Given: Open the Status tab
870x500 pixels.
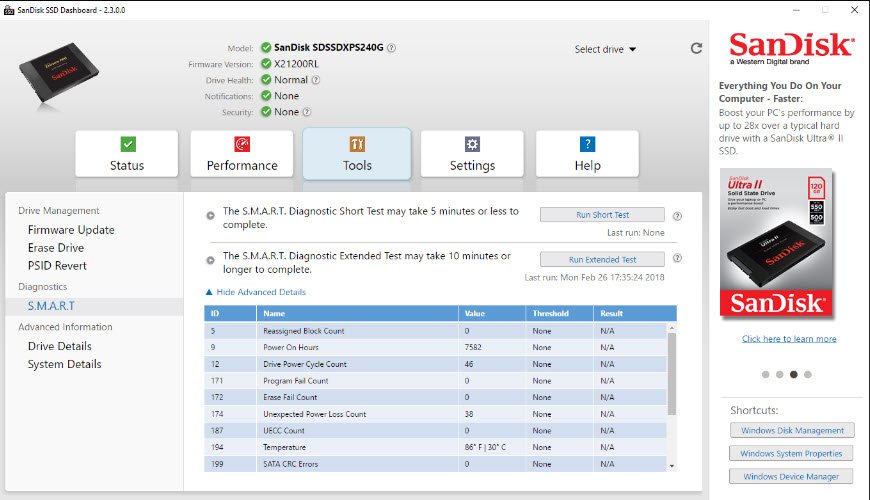Looking at the screenshot, I should tap(127, 154).
